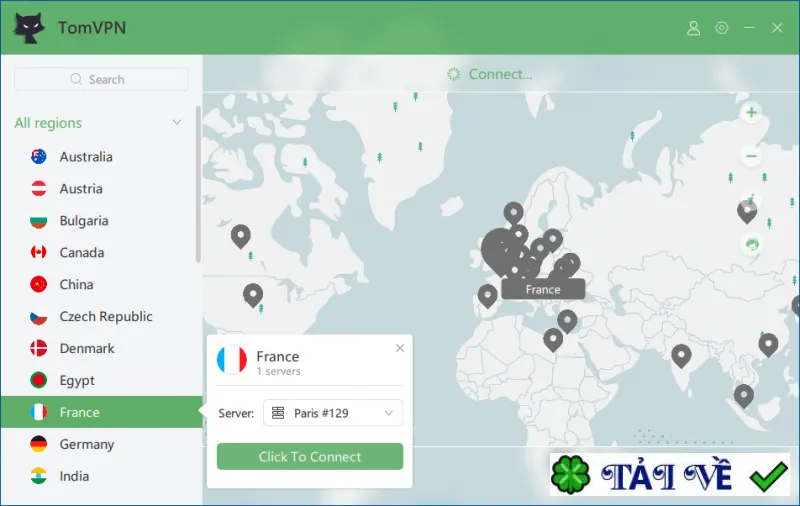Click the All regions header label
This screenshot has width=800, height=506.
[x=48, y=123]
